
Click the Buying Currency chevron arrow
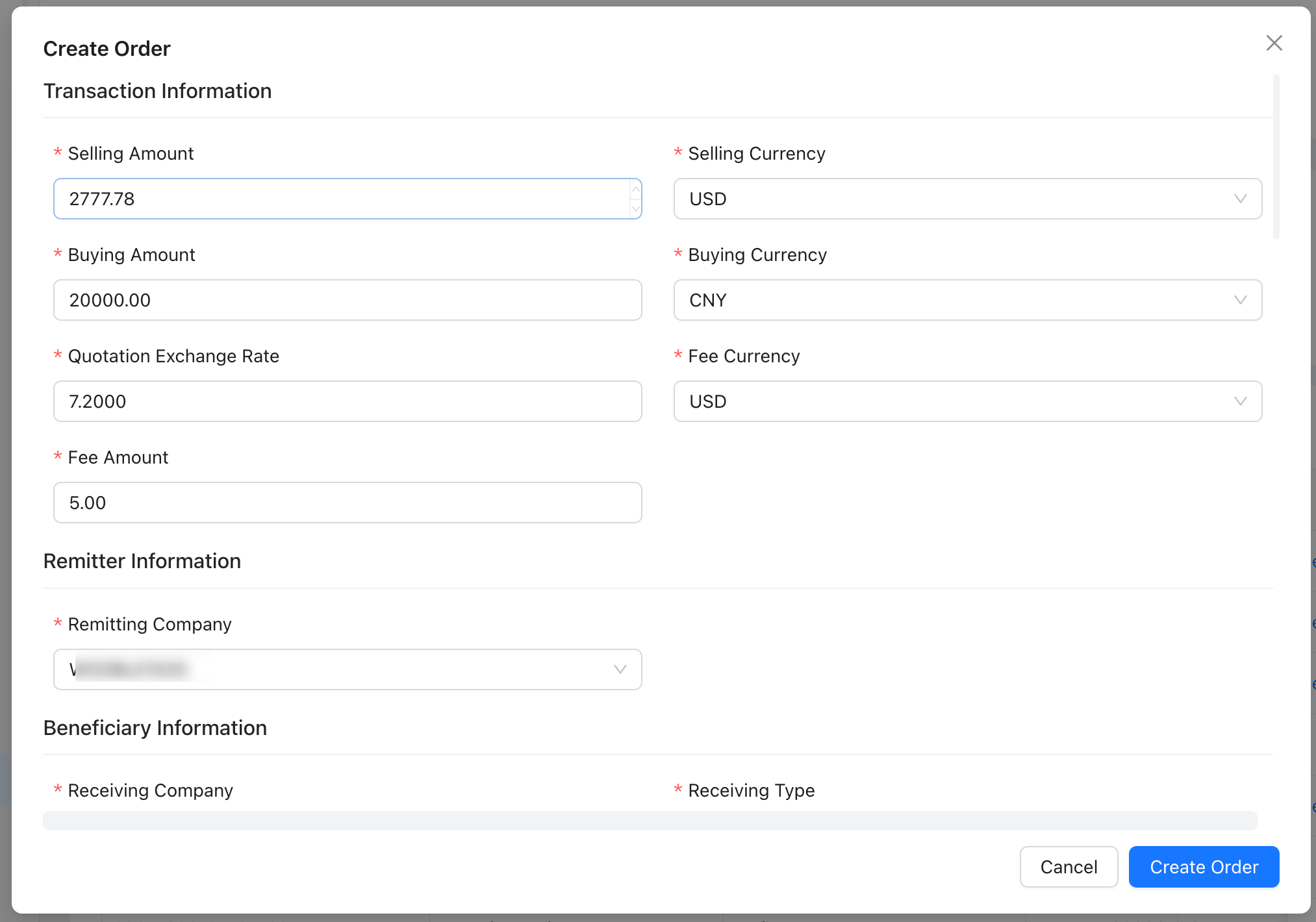click(x=1240, y=300)
